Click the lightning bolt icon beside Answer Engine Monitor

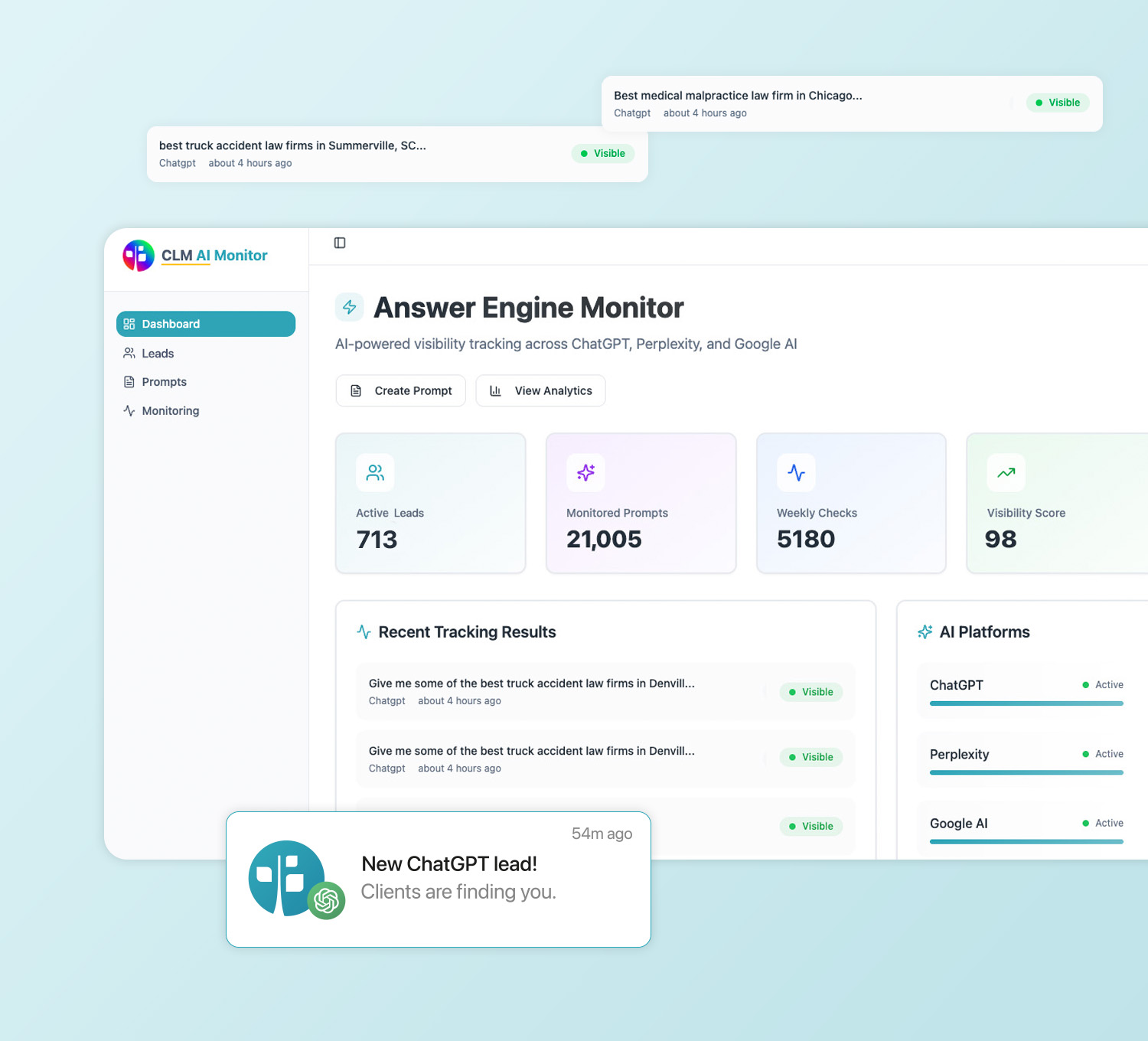coord(350,307)
